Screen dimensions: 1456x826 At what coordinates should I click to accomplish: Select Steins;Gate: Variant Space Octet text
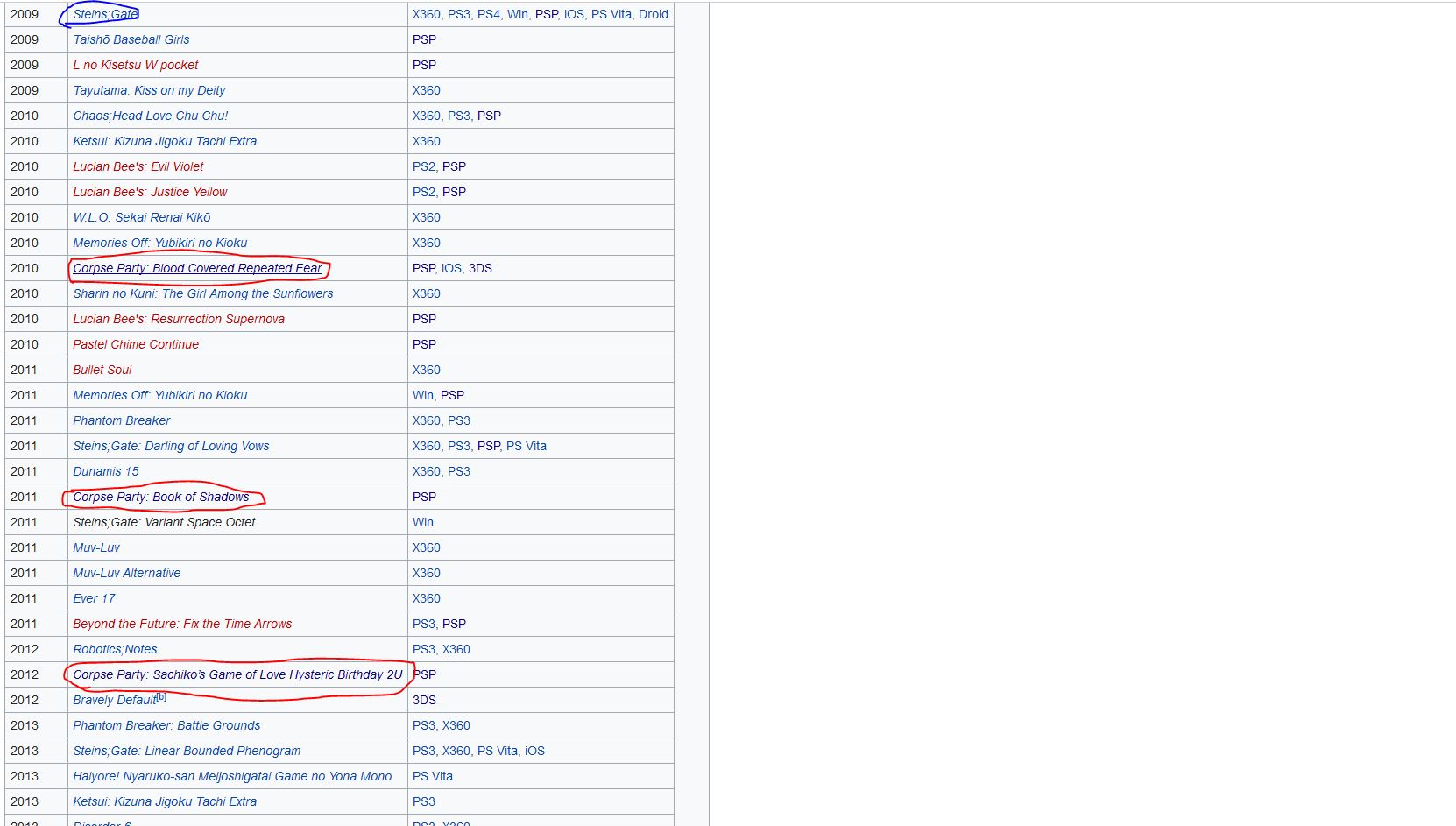(x=164, y=522)
